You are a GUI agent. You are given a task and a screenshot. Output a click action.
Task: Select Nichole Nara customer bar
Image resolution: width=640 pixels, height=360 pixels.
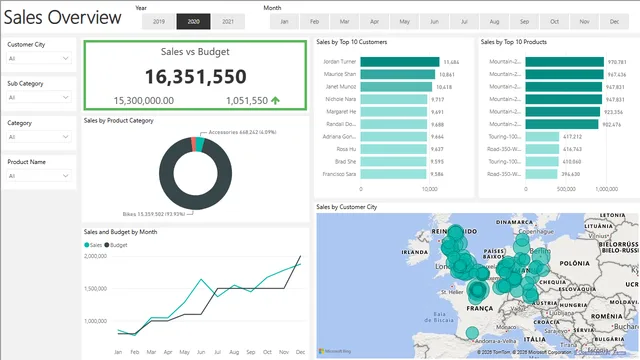pos(393,99)
